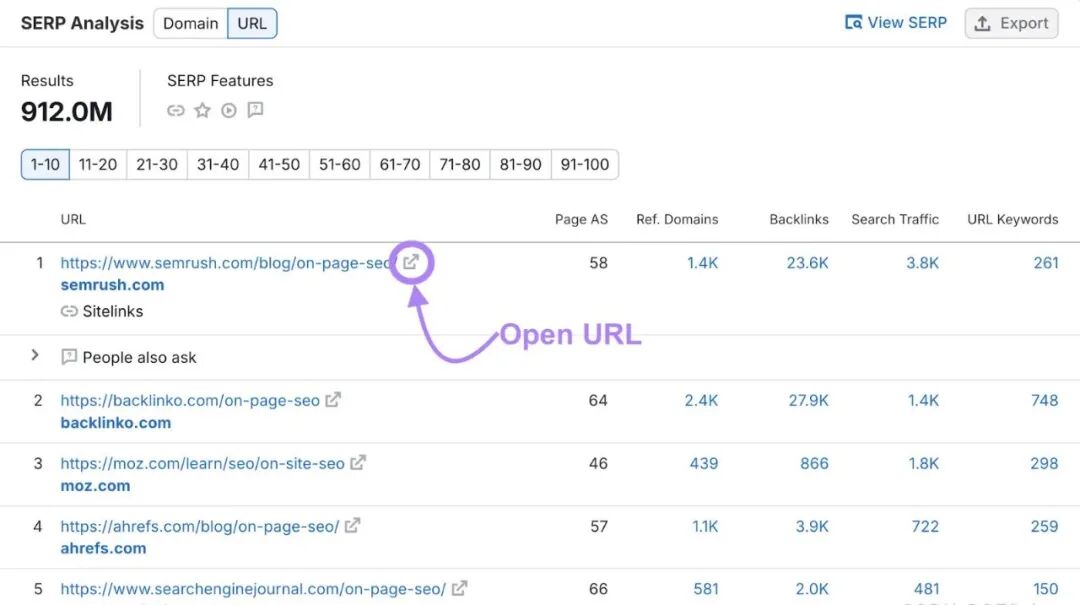Click the People also ask SERP feature icon
Viewport: 1080px width, 605px height.
click(256, 110)
